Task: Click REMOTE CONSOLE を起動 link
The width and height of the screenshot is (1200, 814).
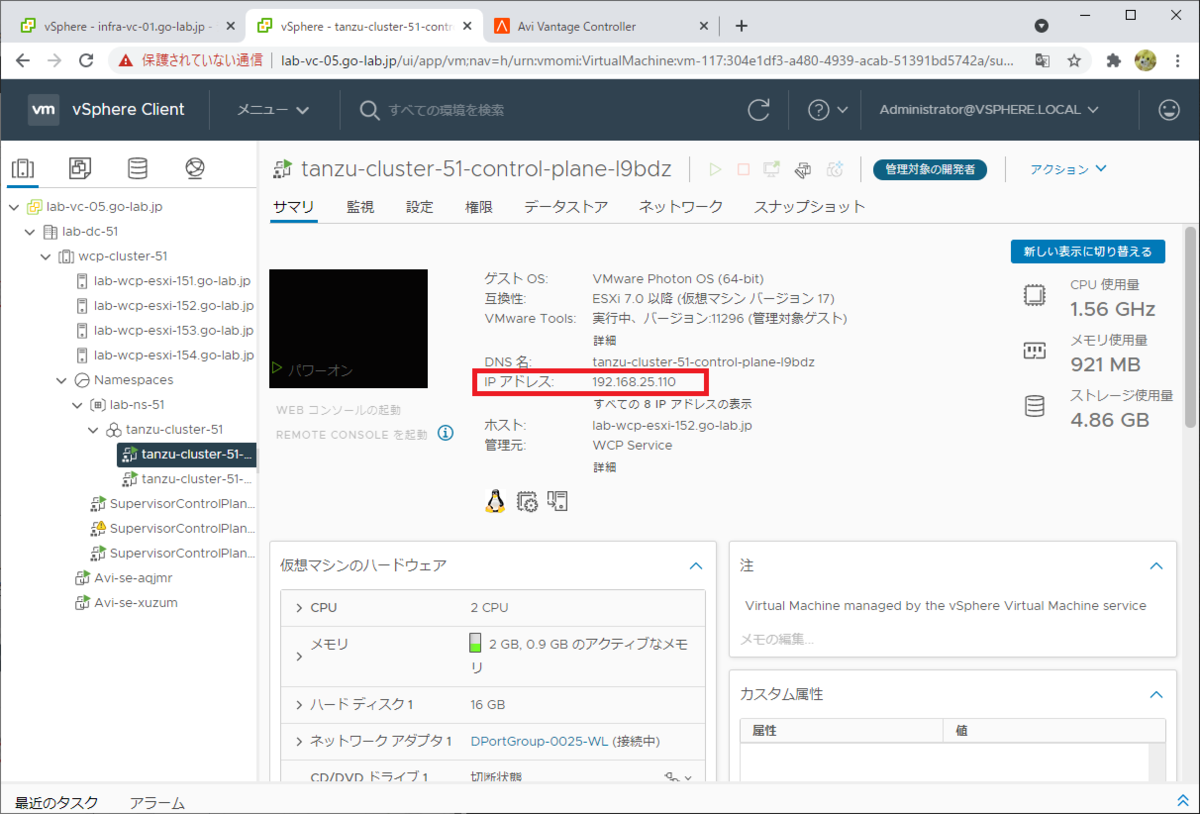Action: pyautogui.click(x=351, y=435)
